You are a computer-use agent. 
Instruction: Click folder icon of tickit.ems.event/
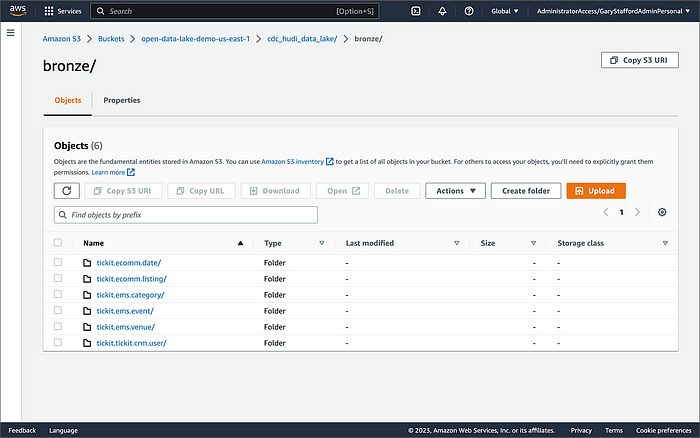[x=87, y=311]
